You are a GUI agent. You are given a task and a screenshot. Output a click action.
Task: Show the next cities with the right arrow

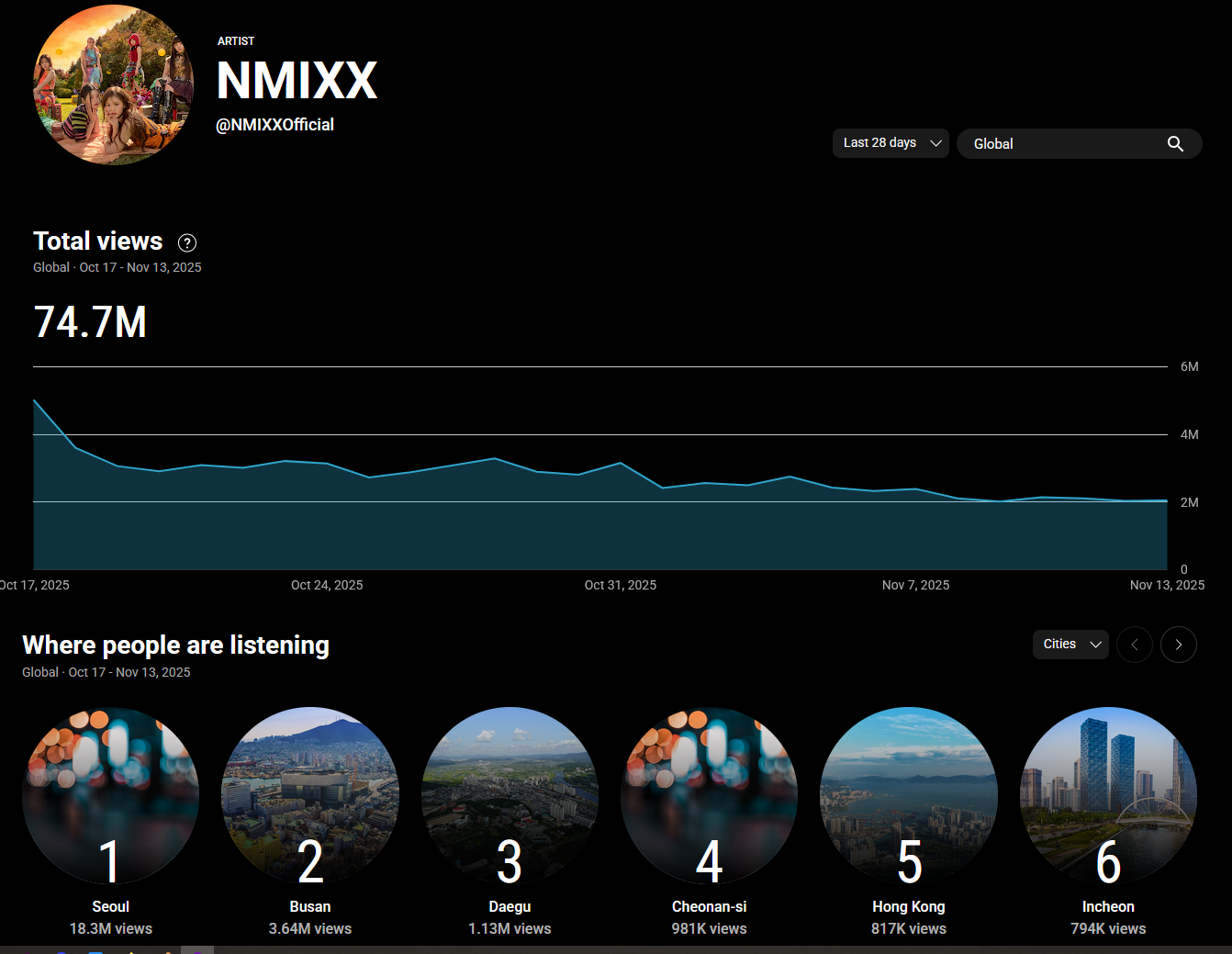(1179, 645)
